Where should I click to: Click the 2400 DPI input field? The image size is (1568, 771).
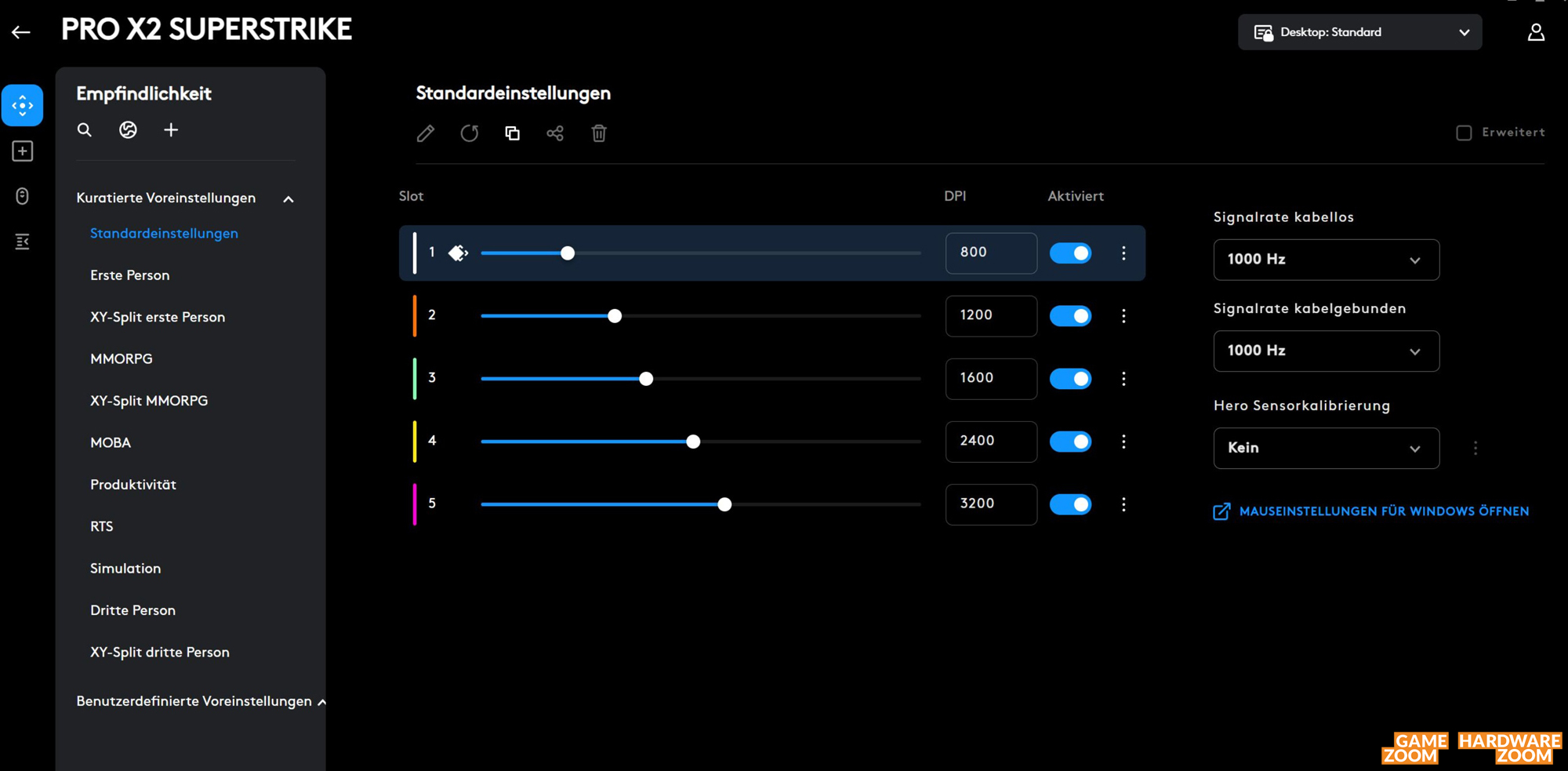[991, 442]
